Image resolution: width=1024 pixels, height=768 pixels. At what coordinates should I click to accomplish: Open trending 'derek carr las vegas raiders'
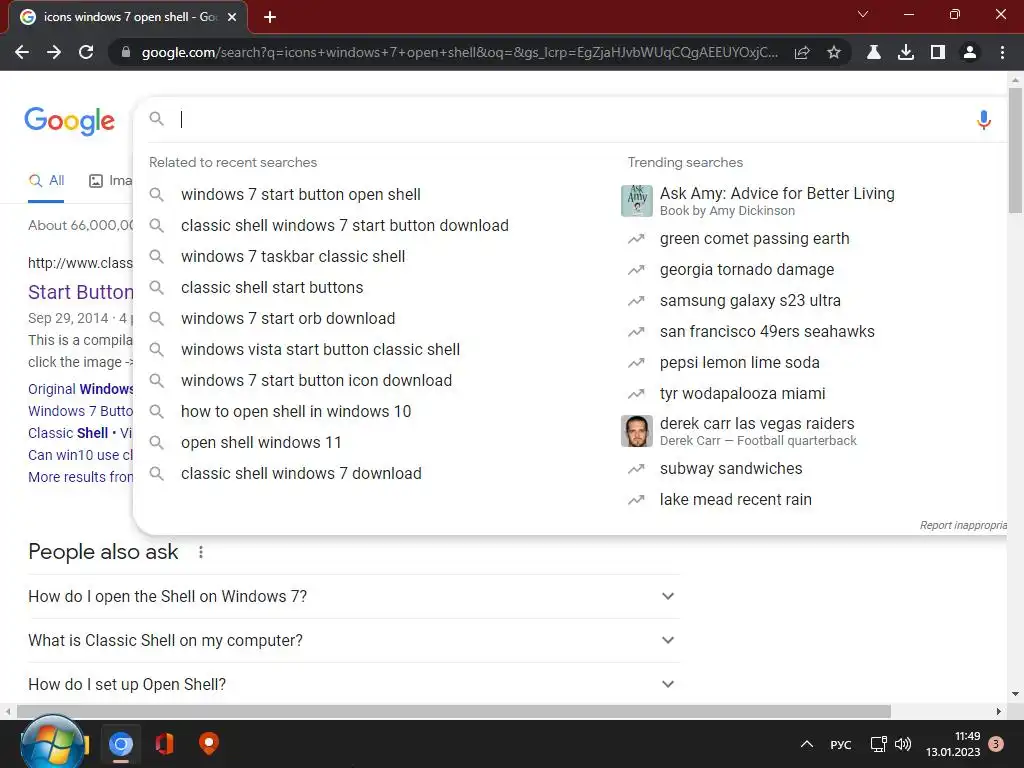tap(757, 423)
